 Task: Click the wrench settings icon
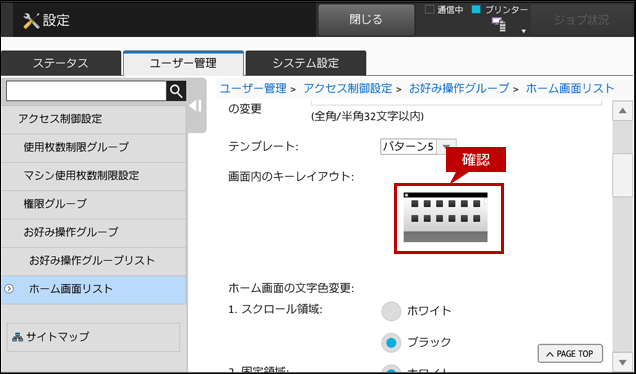point(31,20)
